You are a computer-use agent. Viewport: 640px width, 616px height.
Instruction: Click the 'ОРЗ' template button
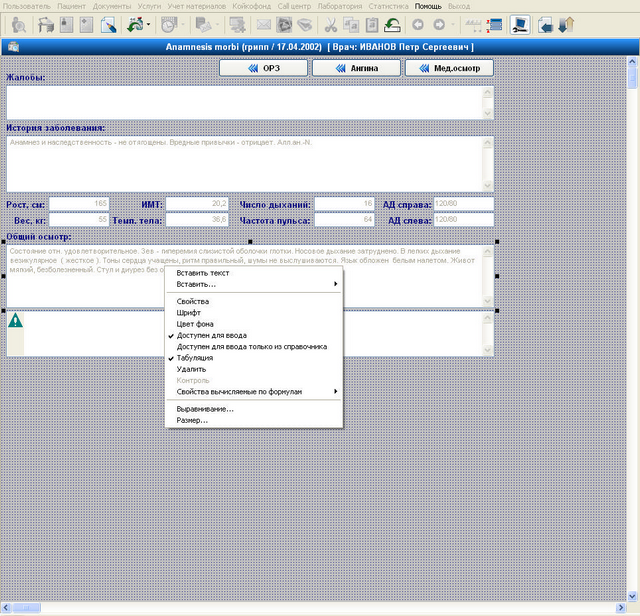click(263, 68)
